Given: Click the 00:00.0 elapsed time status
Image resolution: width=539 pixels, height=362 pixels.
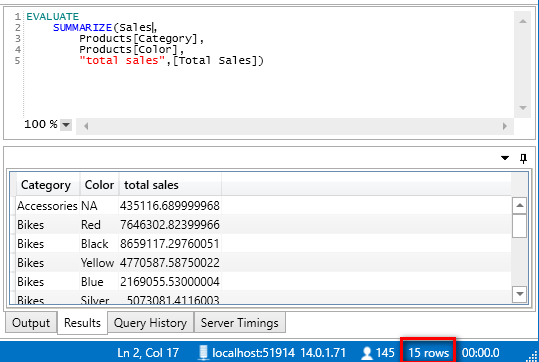Looking at the screenshot, I should [x=480, y=353].
